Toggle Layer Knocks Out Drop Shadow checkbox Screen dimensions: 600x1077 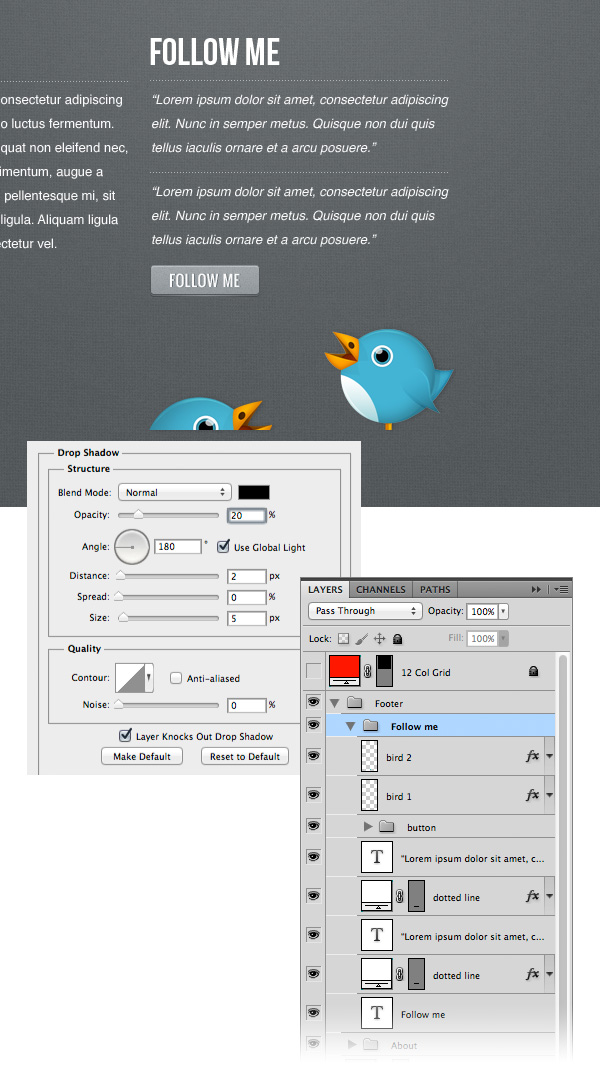click(x=125, y=736)
